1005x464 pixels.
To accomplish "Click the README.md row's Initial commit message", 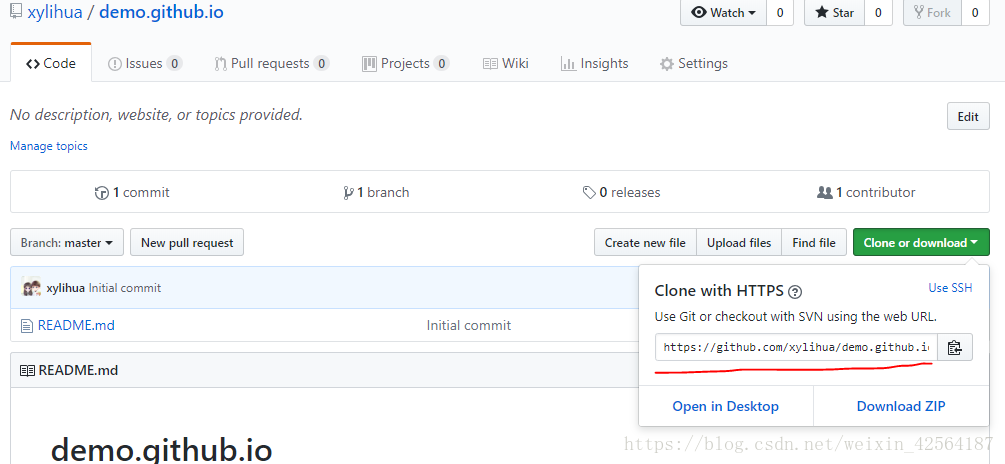I will pyautogui.click(x=469, y=326).
